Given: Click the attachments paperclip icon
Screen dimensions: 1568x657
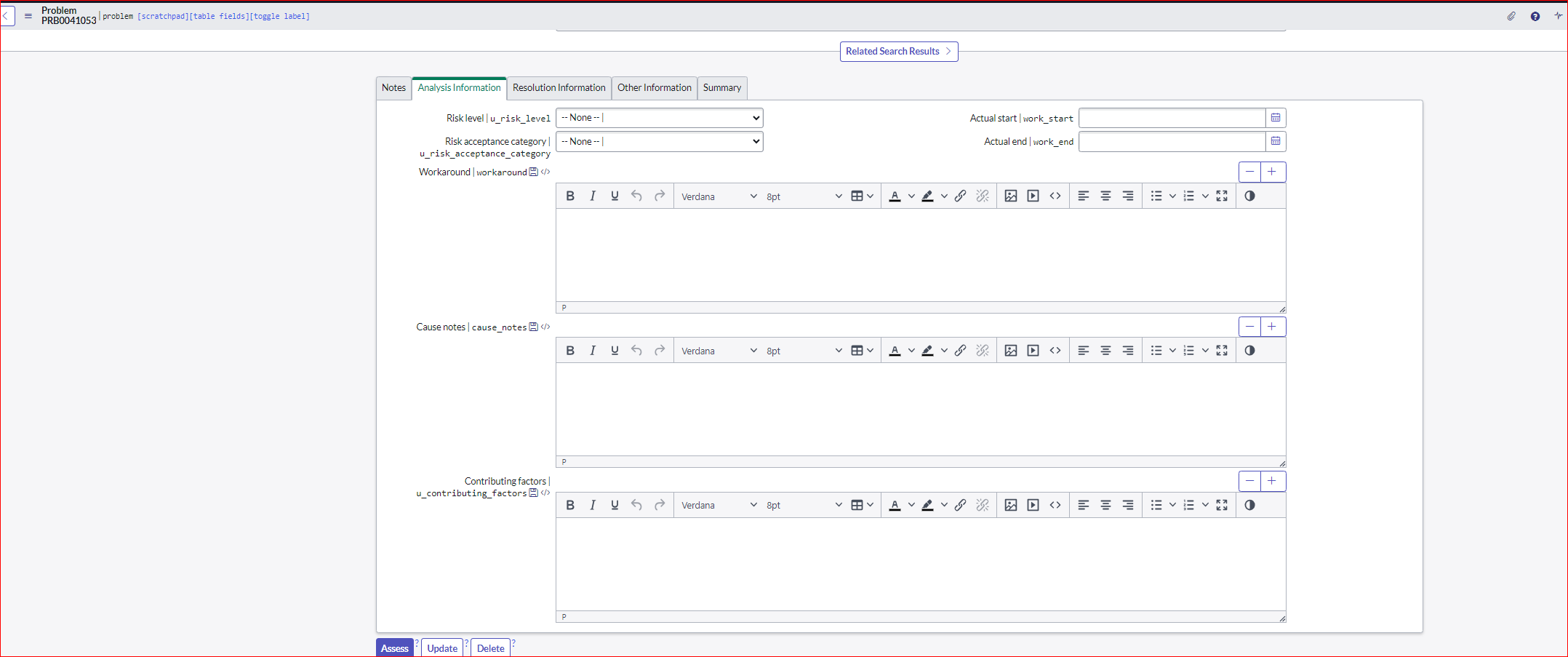Looking at the screenshot, I should [x=1511, y=16].
